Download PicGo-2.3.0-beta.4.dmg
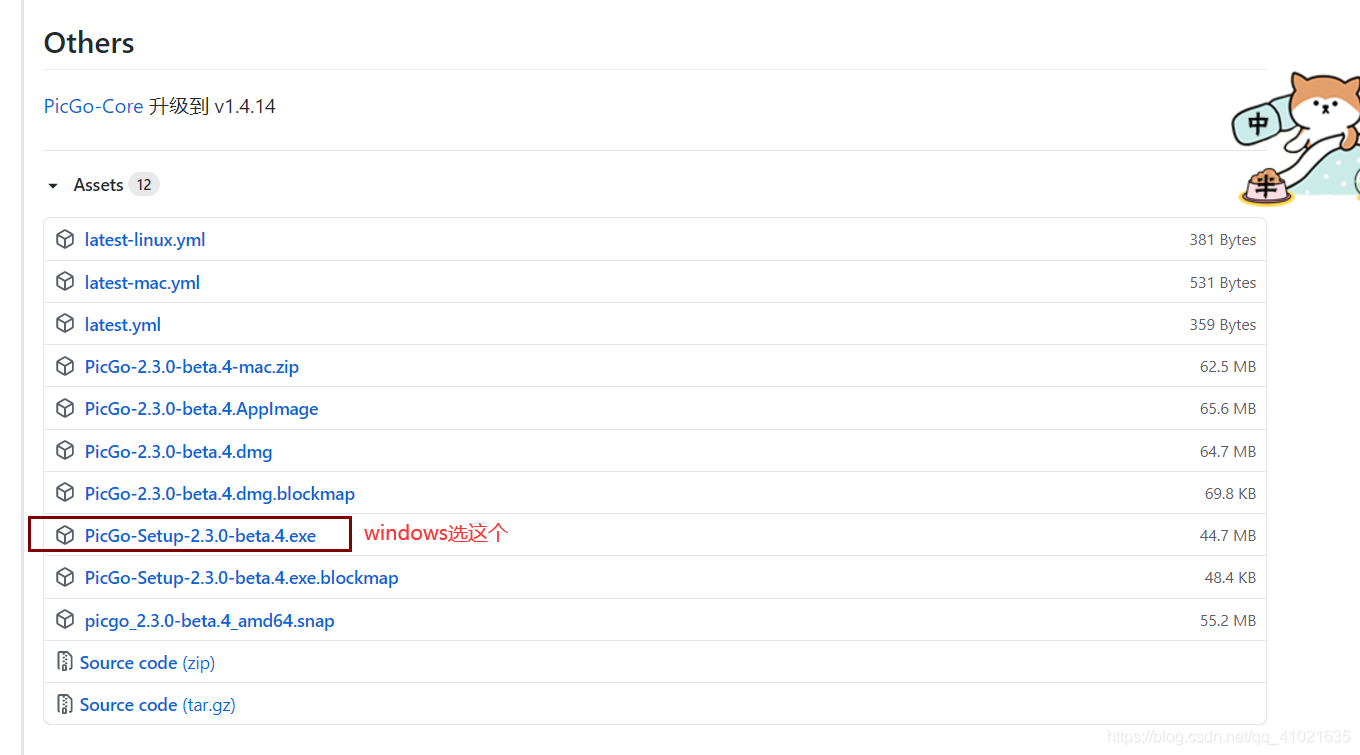The width and height of the screenshot is (1360, 755). pos(179,452)
